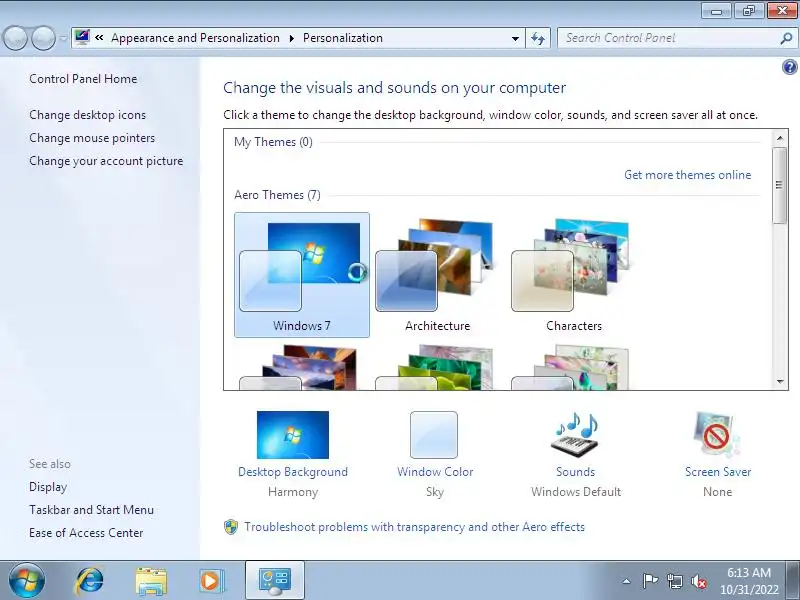Click the Window Color text link
This screenshot has height=600, width=800.
[435, 472]
